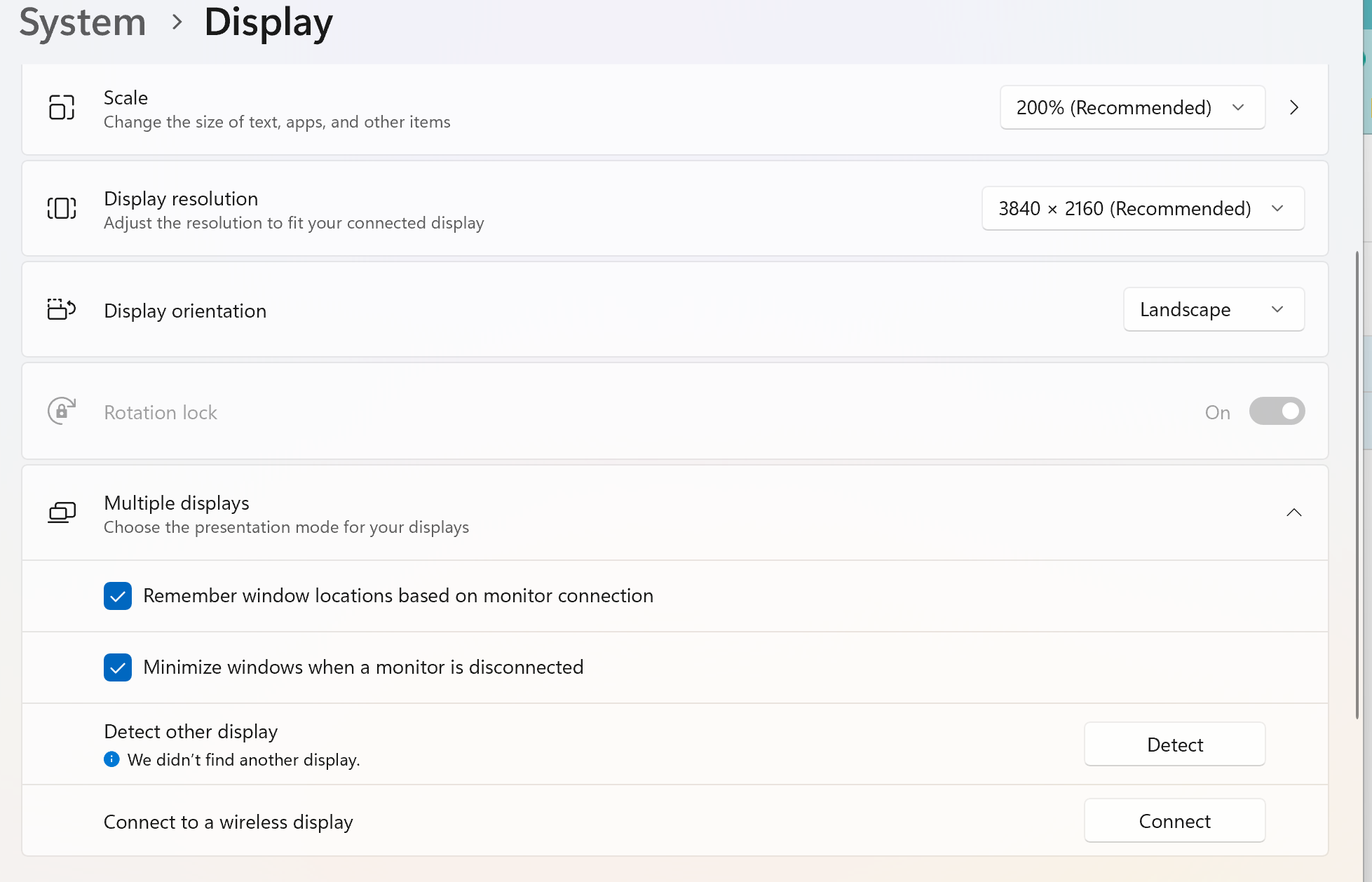
Task: Open the Landscape orientation dropdown
Action: pyautogui.click(x=1214, y=309)
